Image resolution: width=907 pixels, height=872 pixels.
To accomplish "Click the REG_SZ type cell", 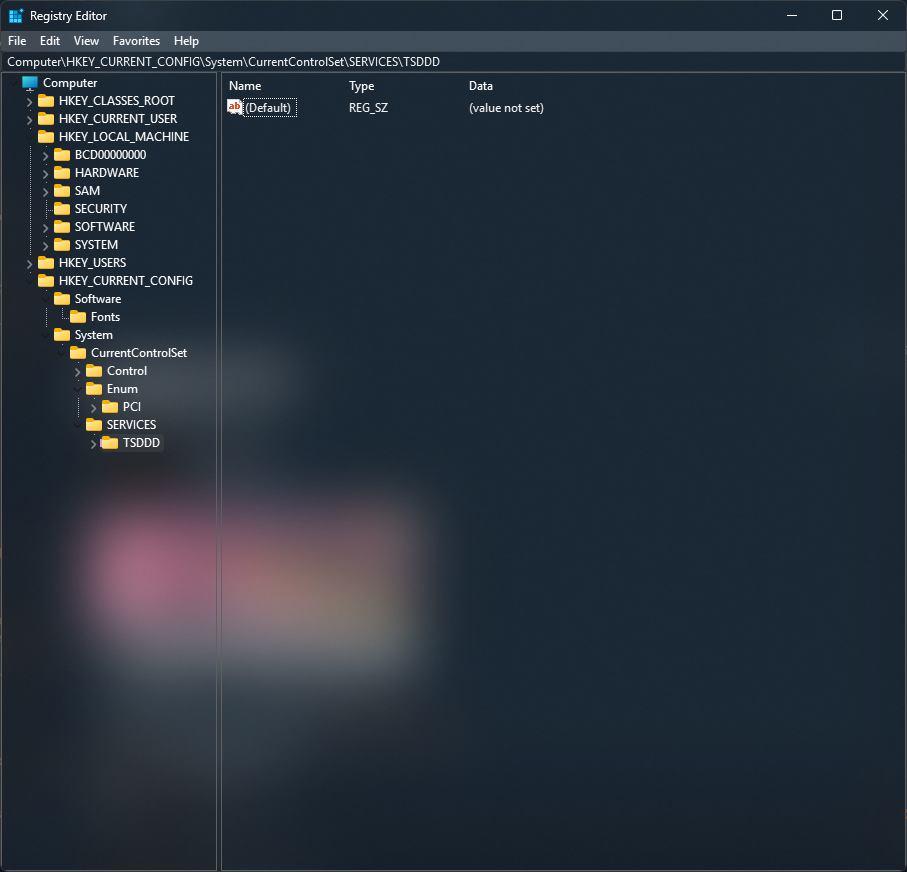I will pos(368,108).
